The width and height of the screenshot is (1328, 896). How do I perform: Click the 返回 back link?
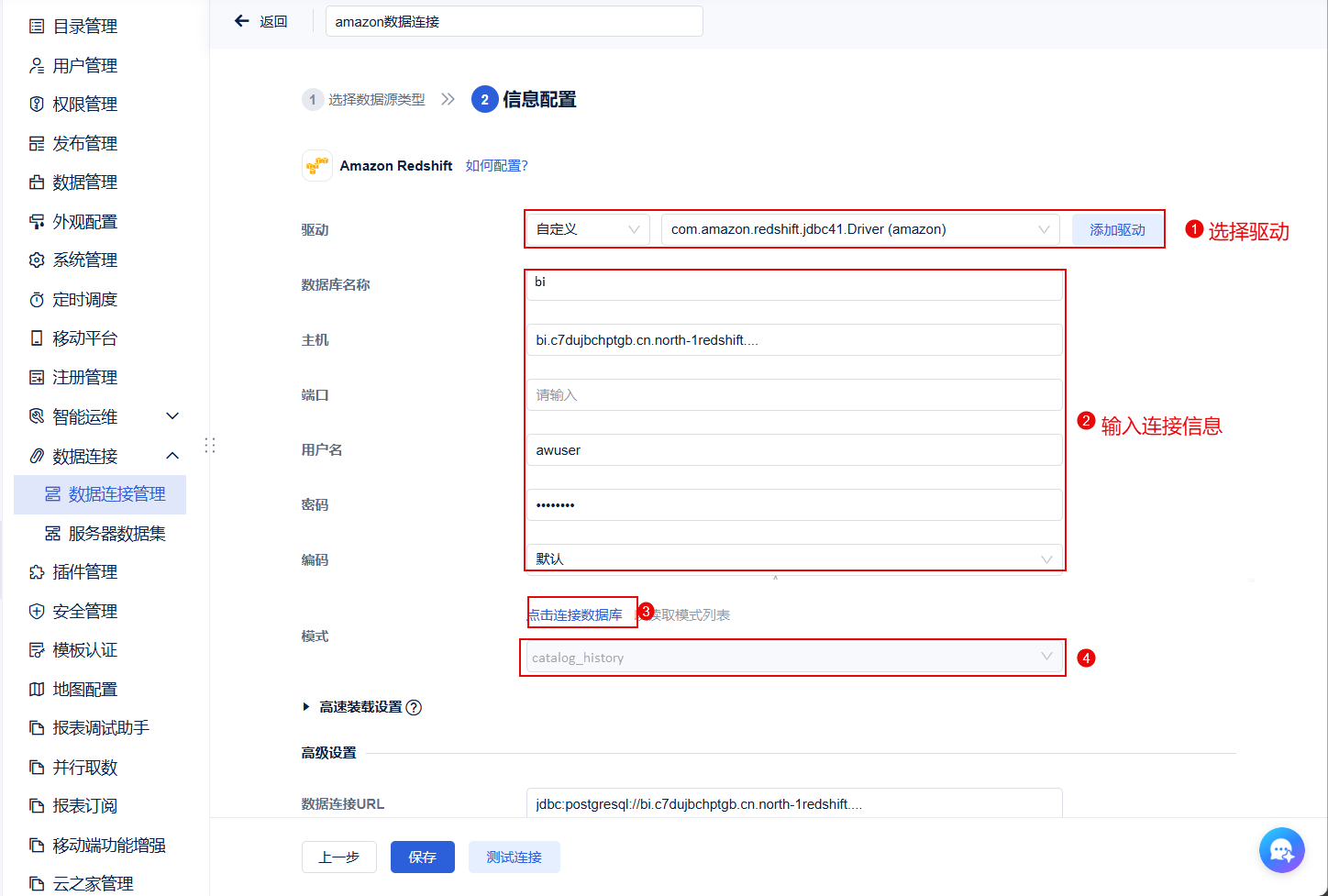(273, 21)
